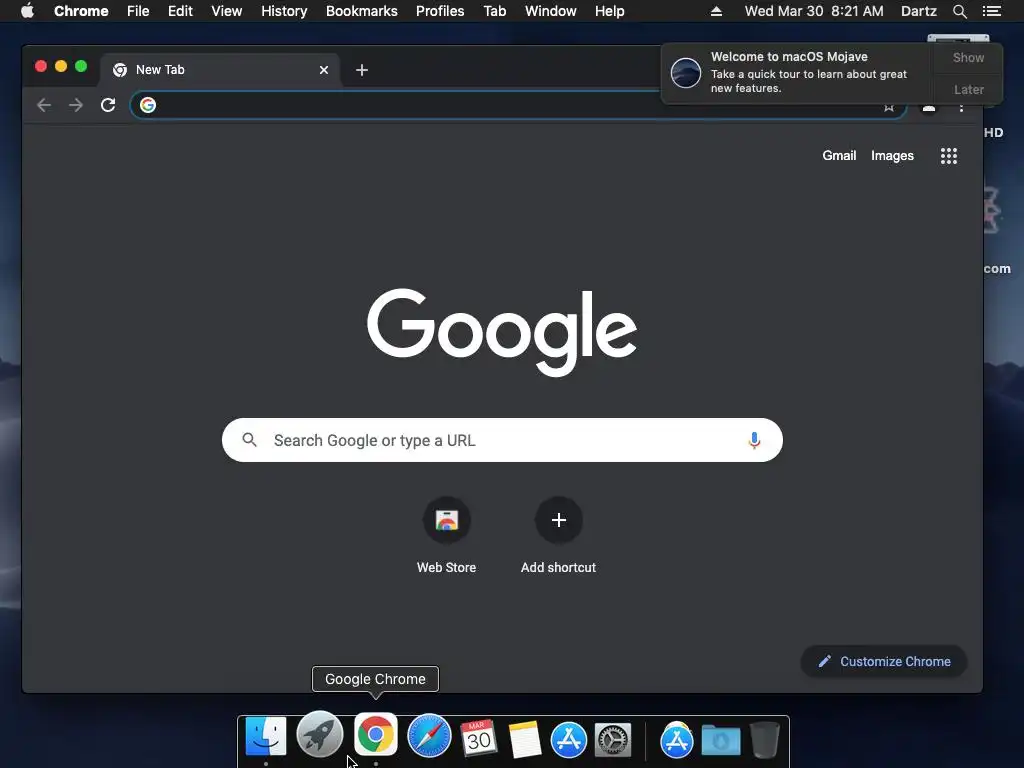Open Finder from the Dock

[x=266, y=737]
